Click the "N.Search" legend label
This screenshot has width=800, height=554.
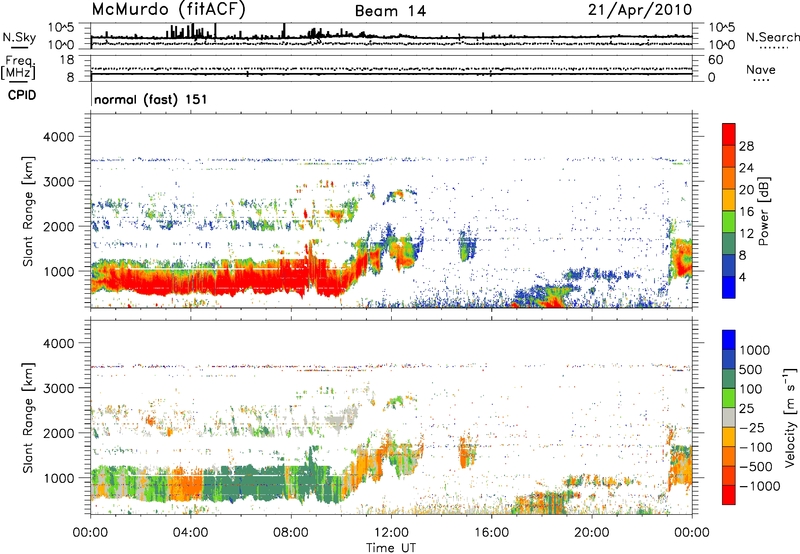(772, 37)
